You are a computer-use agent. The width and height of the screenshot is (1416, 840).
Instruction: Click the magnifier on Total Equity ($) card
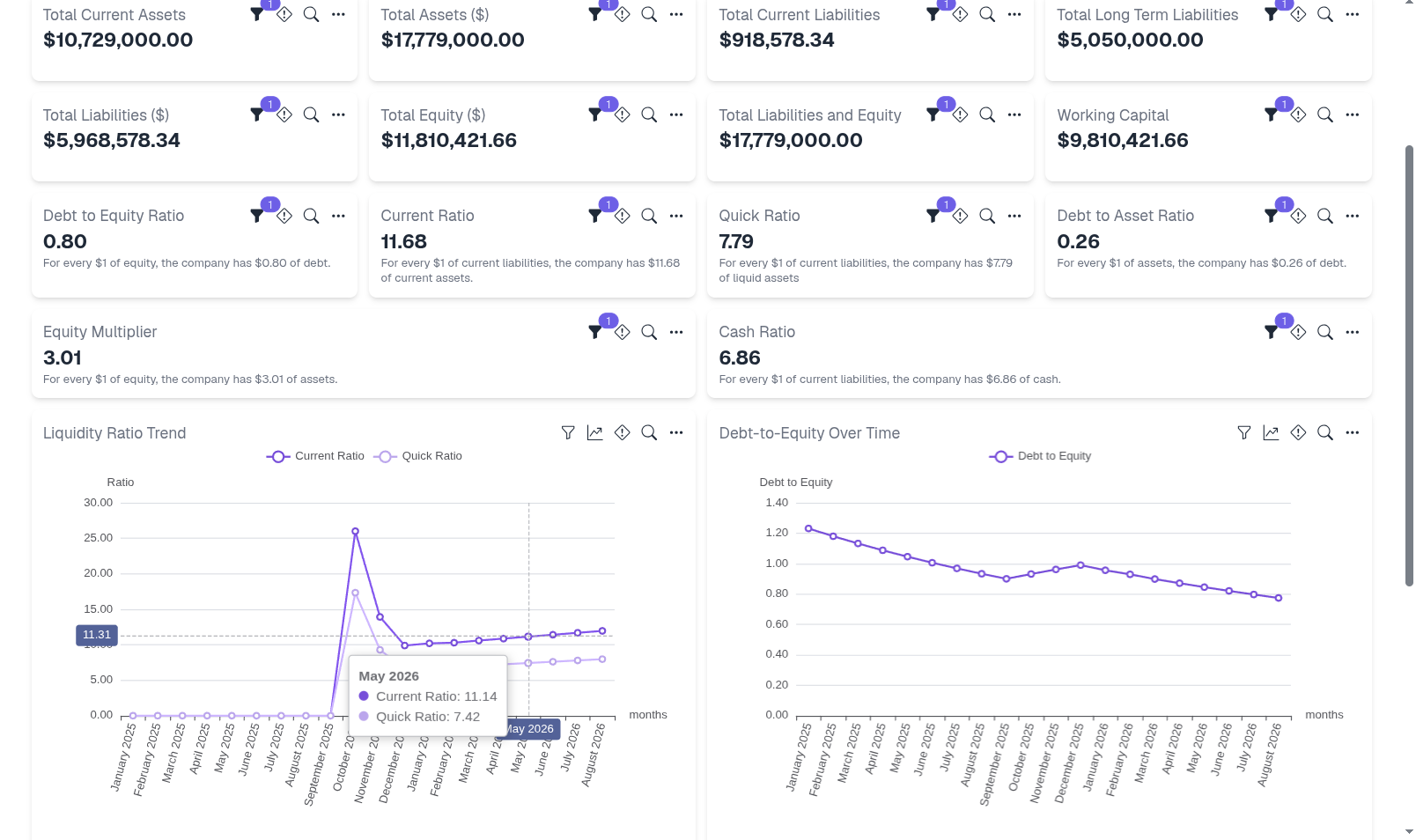tap(649, 114)
